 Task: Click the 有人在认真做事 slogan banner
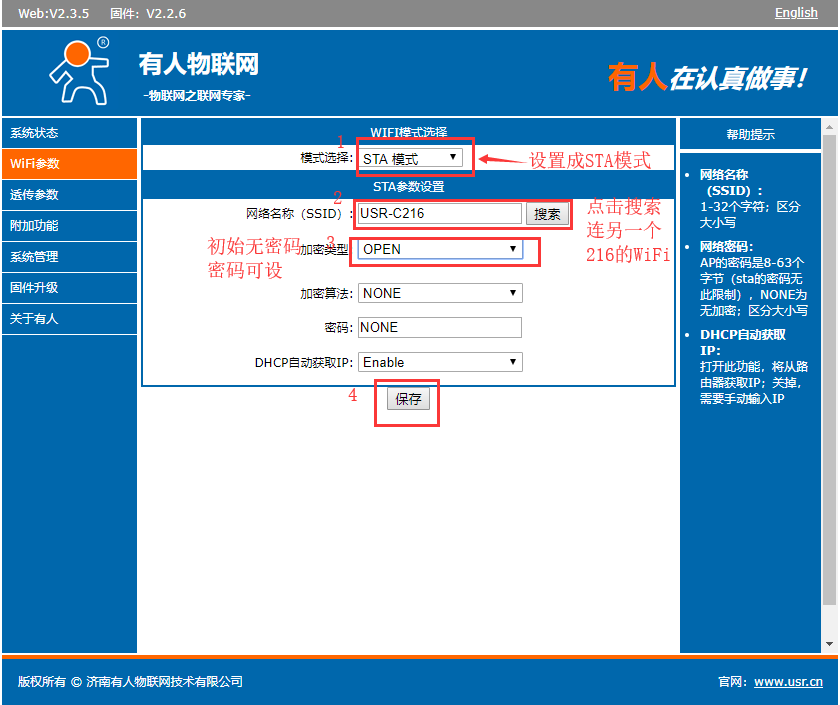pos(707,77)
